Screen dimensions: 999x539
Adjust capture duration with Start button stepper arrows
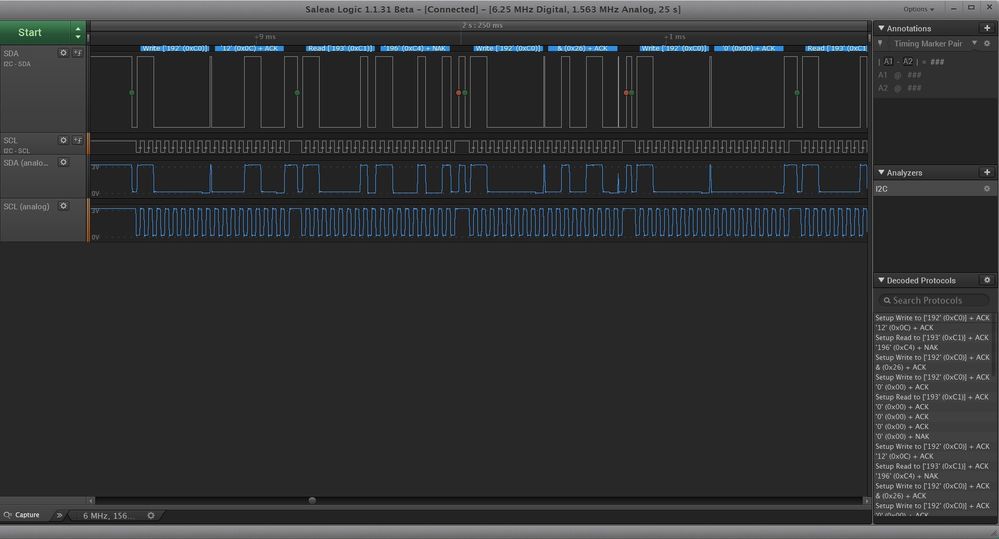pos(78,32)
